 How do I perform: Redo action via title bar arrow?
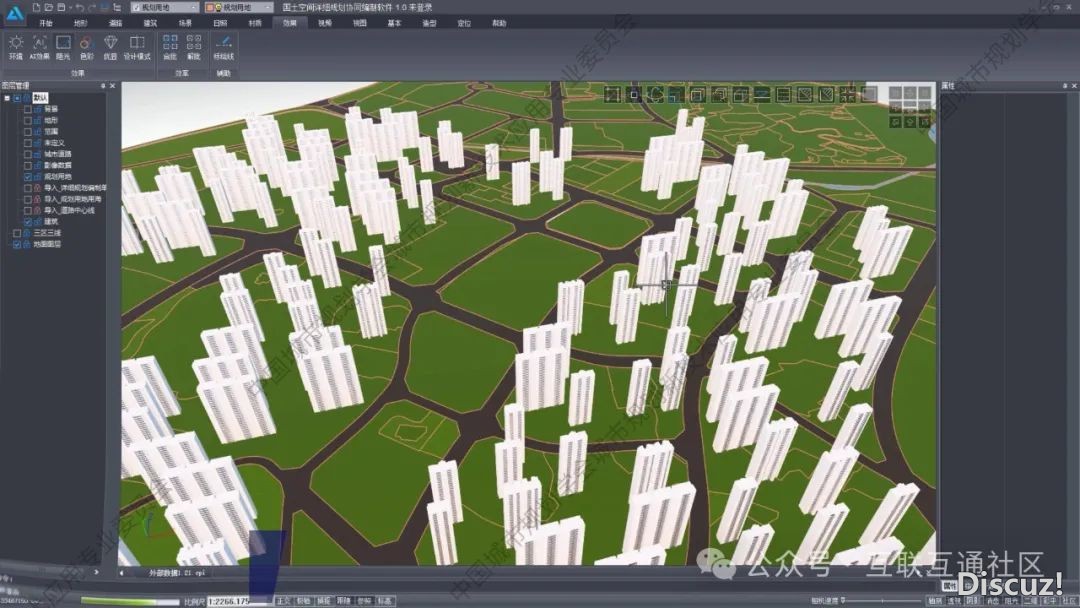point(92,8)
